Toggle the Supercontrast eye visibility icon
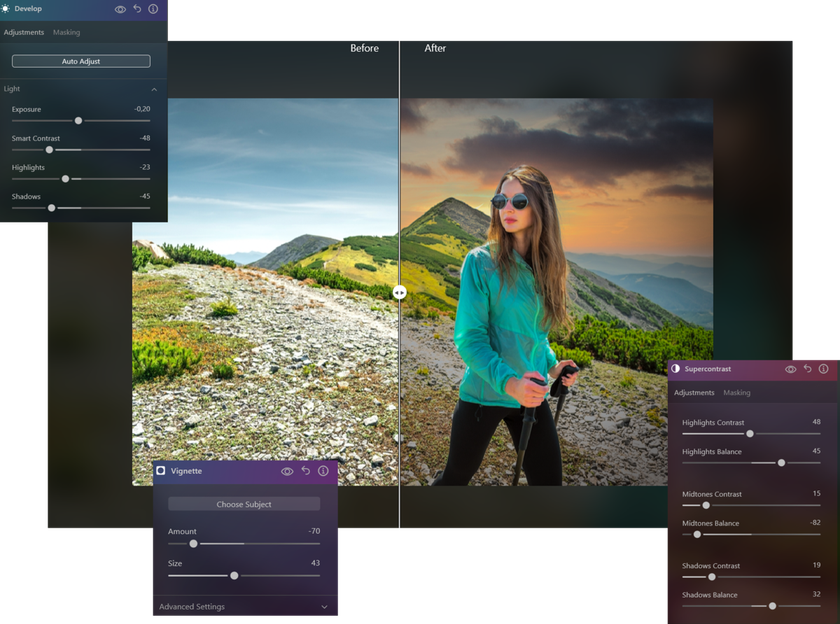The width and height of the screenshot is (840, 624). (791, 369)
